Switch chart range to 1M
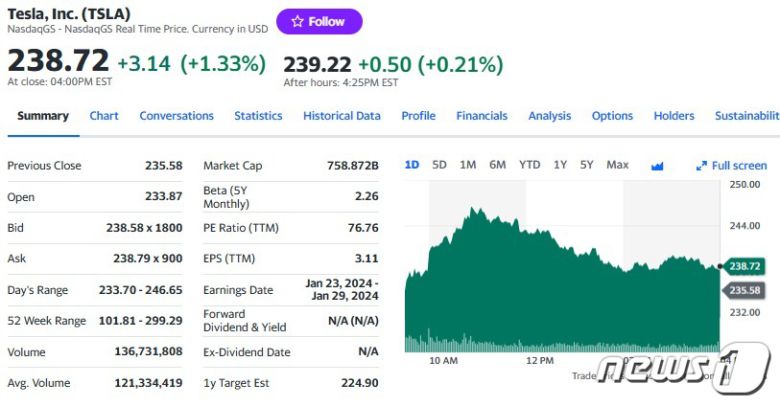Screen dimensions: 780x406 coord(467,165)
